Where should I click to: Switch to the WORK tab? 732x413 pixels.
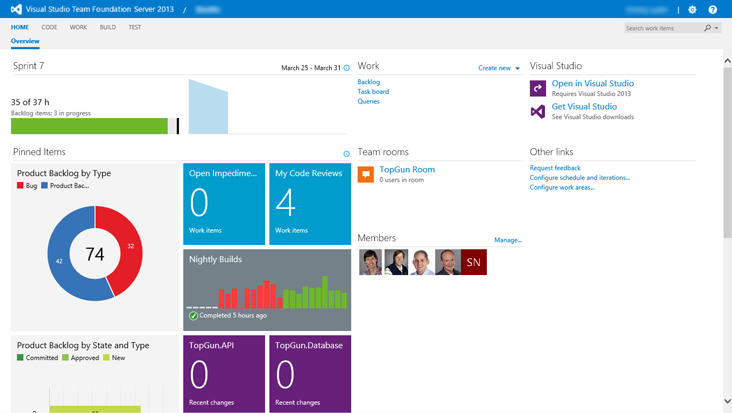[x=78, y=27]
